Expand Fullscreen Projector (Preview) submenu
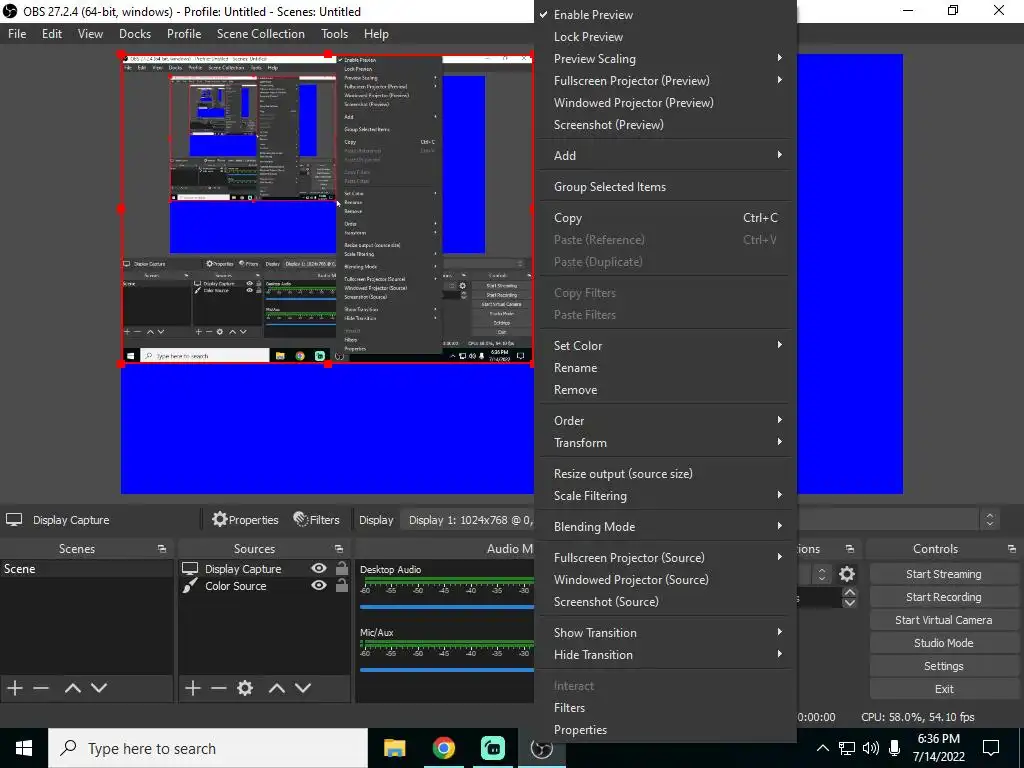 click(x=665, y=81)
